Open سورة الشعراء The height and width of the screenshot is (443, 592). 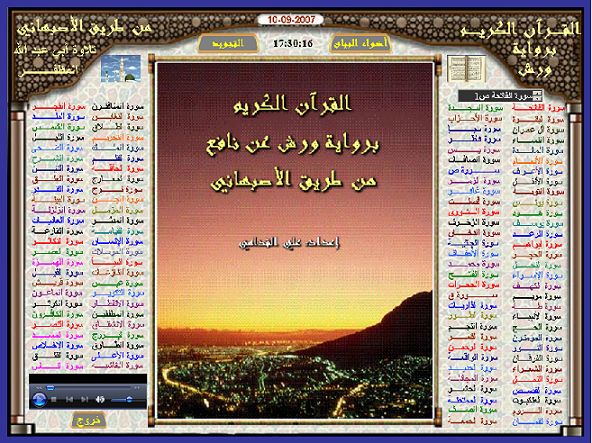[538, 369]
